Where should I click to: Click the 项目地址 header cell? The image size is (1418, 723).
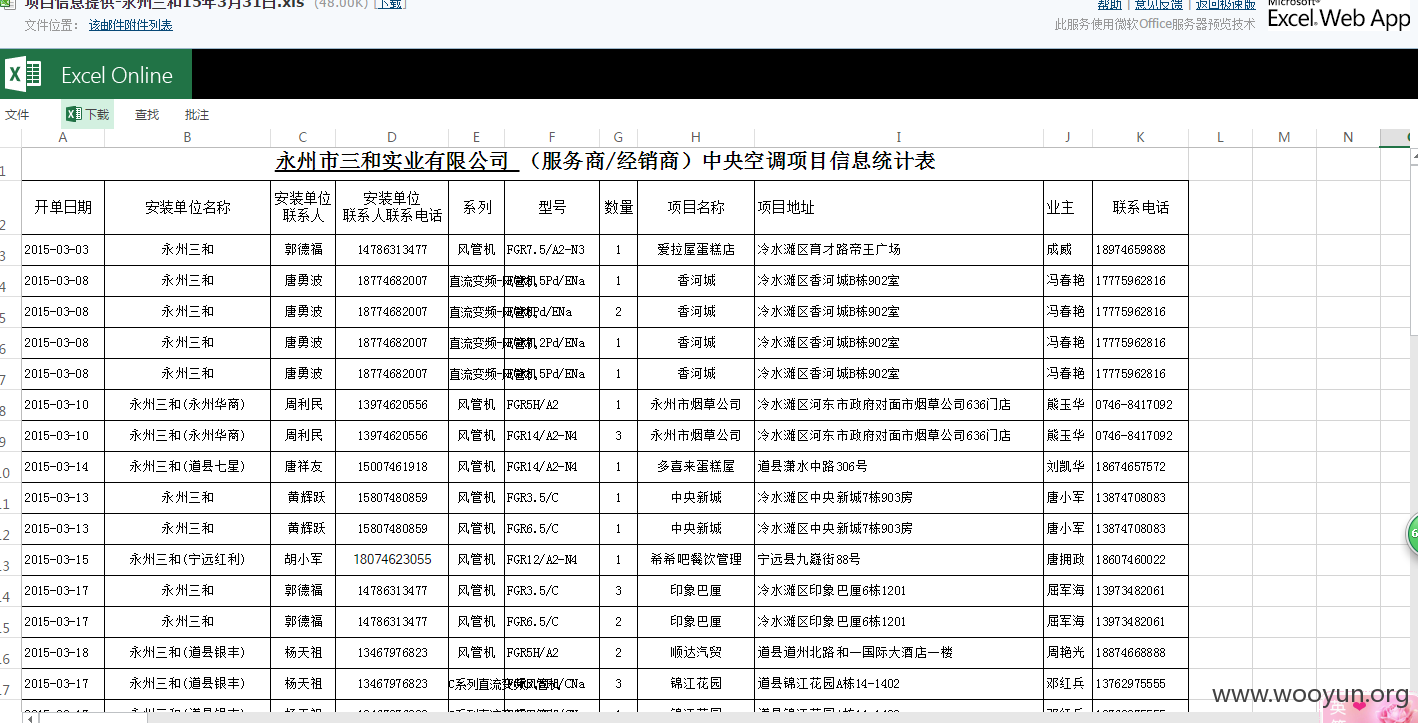899,207
